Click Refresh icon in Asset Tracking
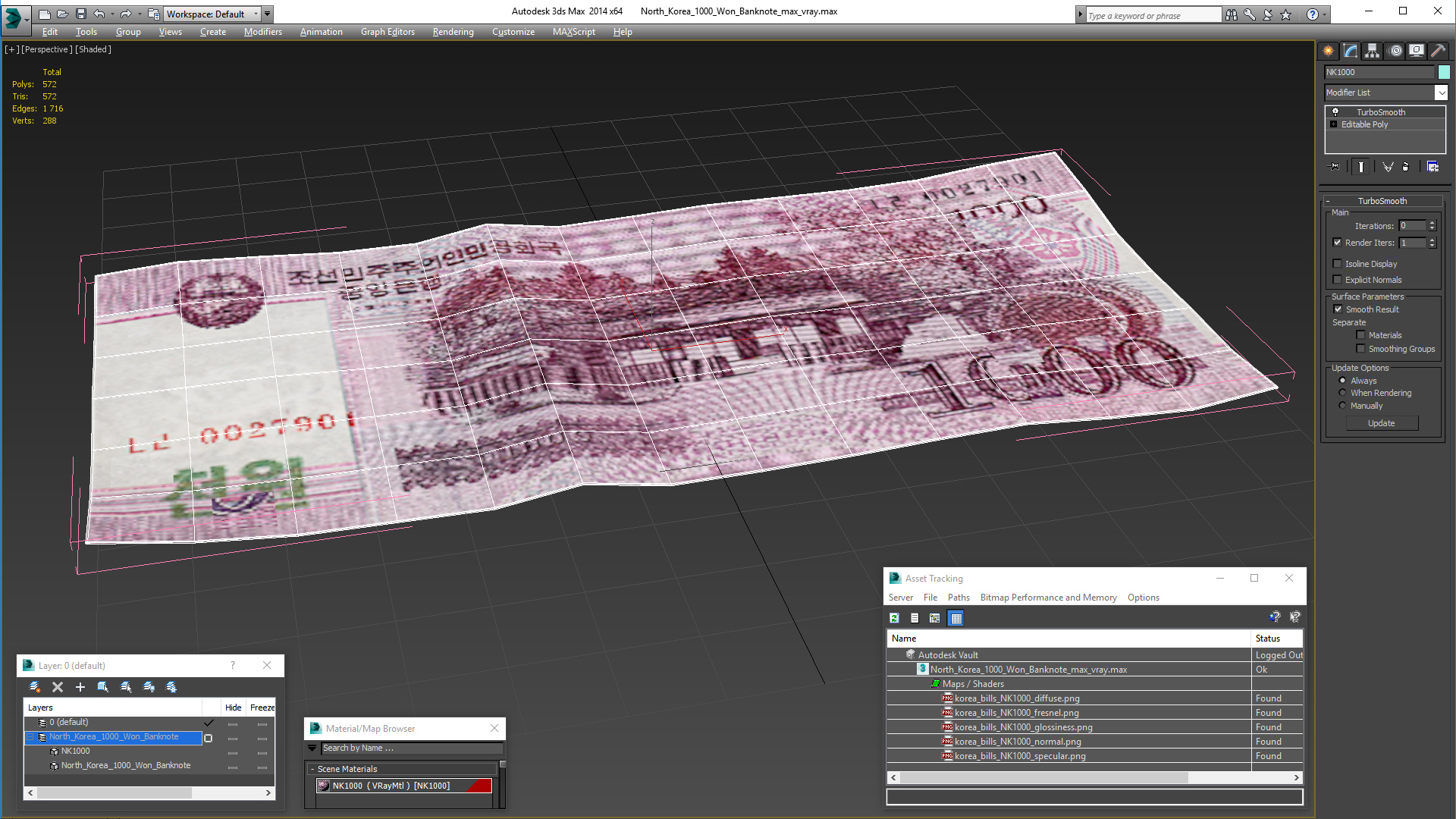 [x=895, y=618]
